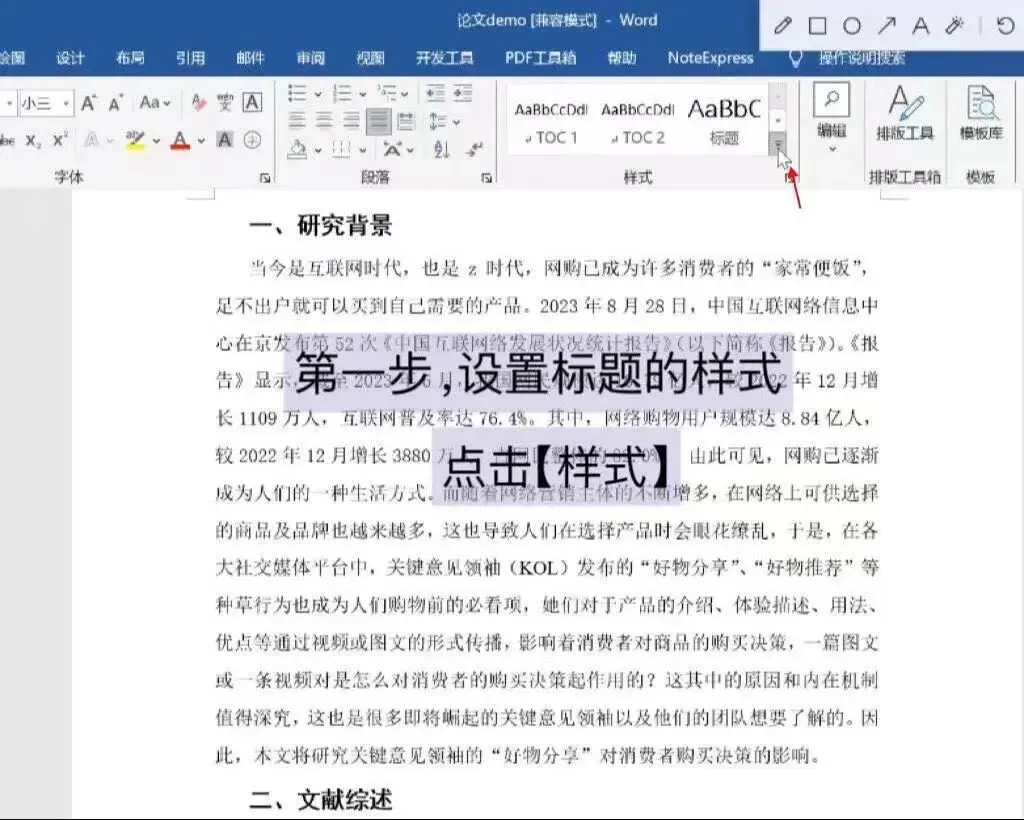Toggle character shading A icon

(225, 140)
